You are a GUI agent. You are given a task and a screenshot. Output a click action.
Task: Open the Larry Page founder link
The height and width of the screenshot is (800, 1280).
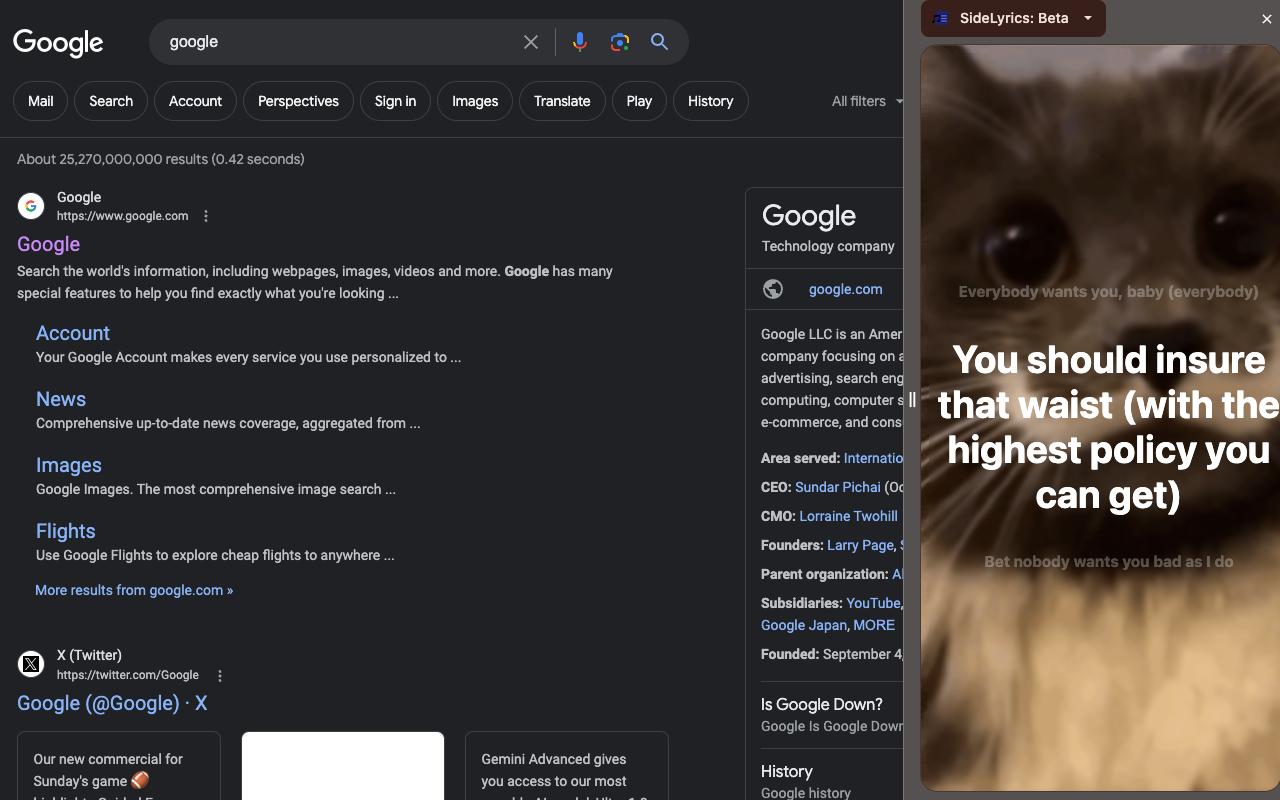[x=860, y=545]
